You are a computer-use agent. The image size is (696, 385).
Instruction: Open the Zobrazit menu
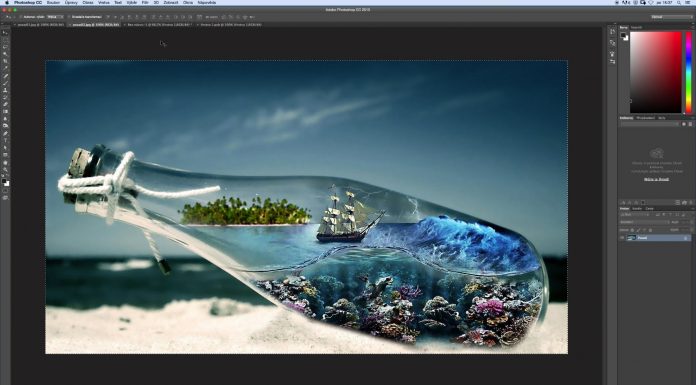(x=171, y=3)
